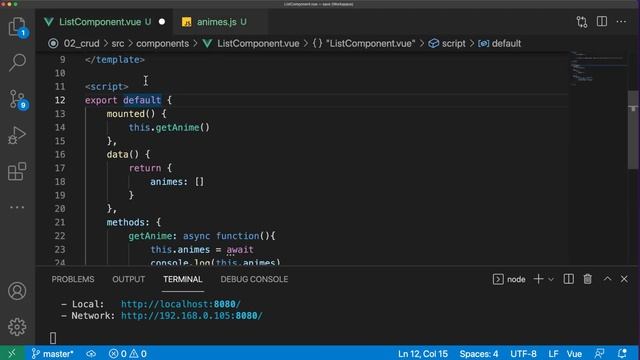Open src breadcrumb segment

118,43
